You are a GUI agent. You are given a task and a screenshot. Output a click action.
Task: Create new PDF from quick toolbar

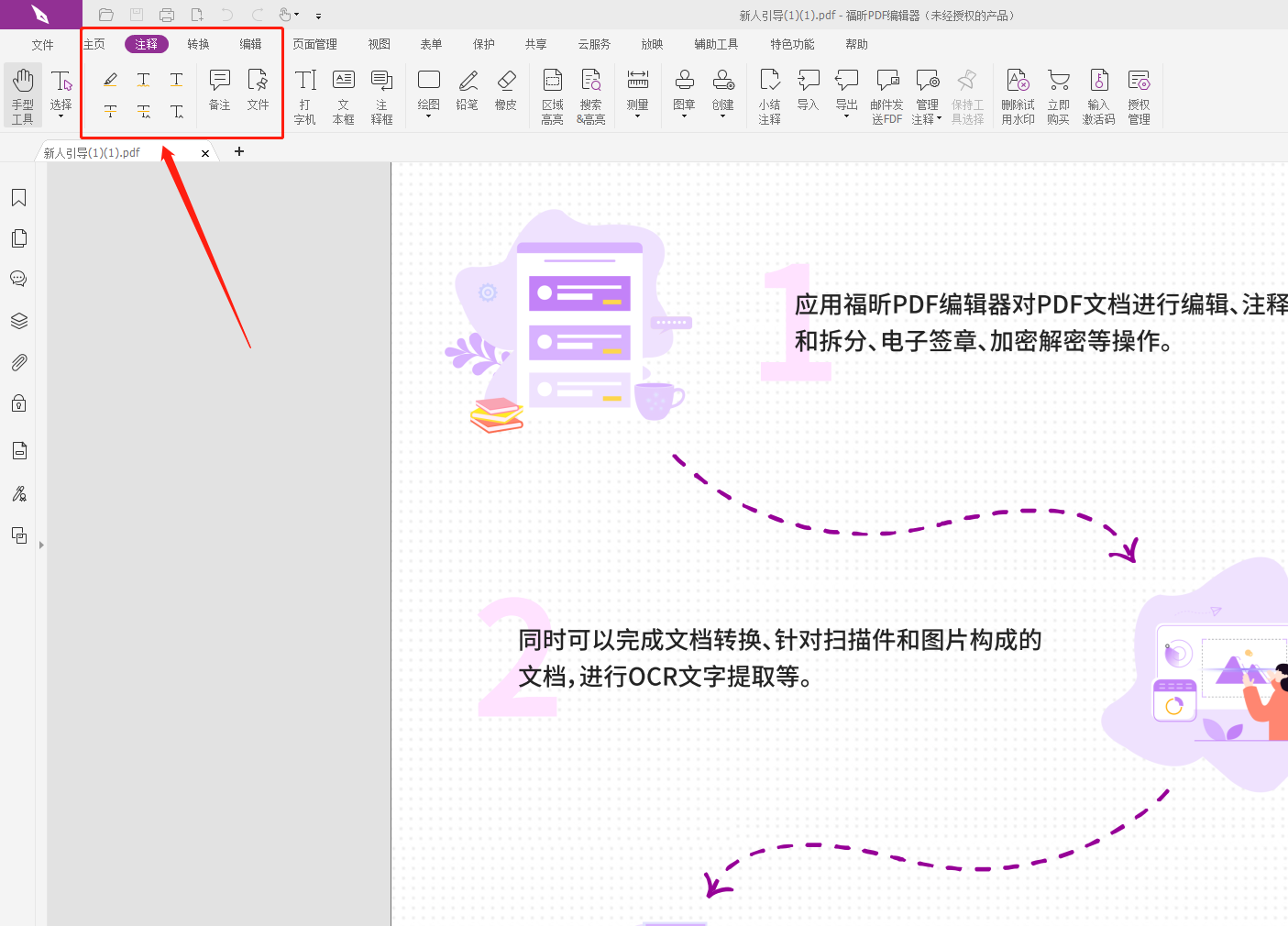tap(197, 15)
